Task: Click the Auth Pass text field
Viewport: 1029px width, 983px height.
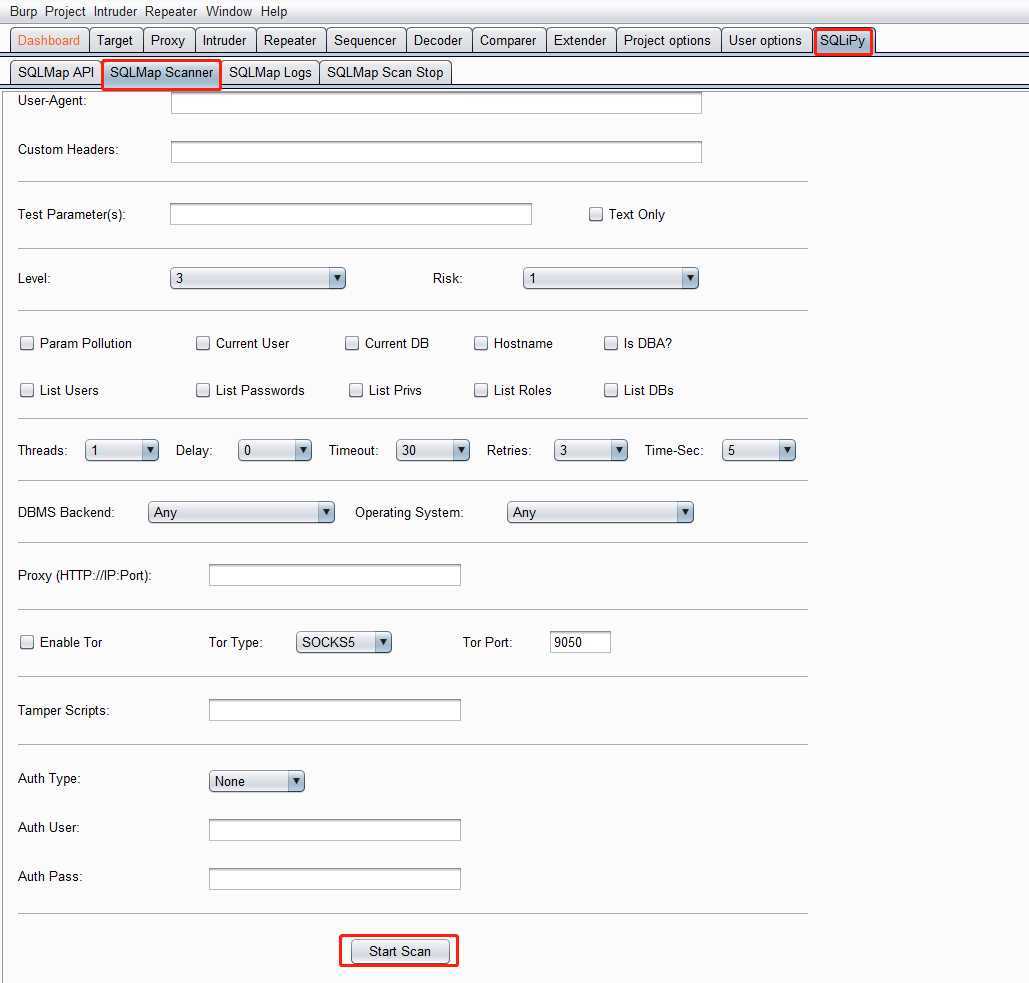Action: click(x=335, y=879)
